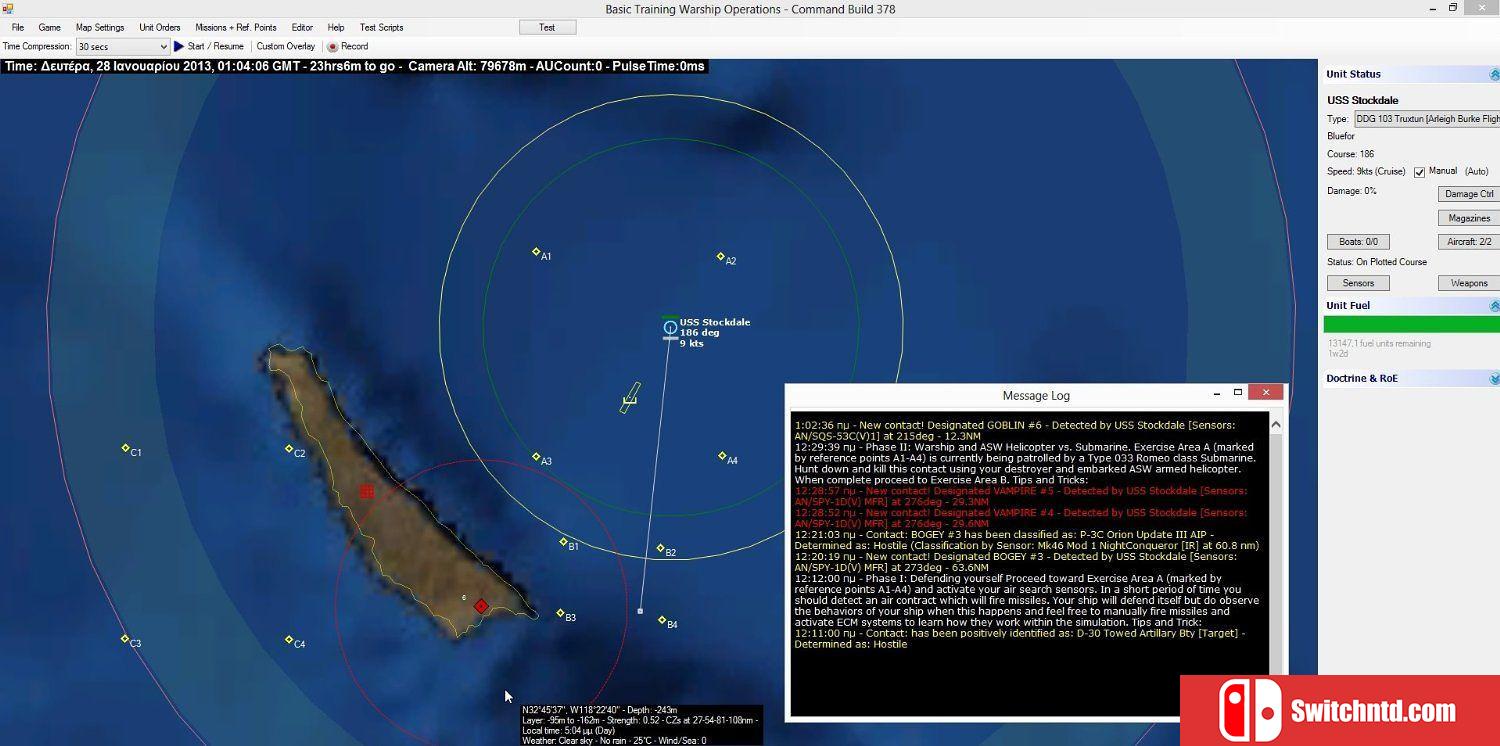Click the 'Status: On Plotted Course' text
Screen dimensions: 1500x746
coord(1377,262)
